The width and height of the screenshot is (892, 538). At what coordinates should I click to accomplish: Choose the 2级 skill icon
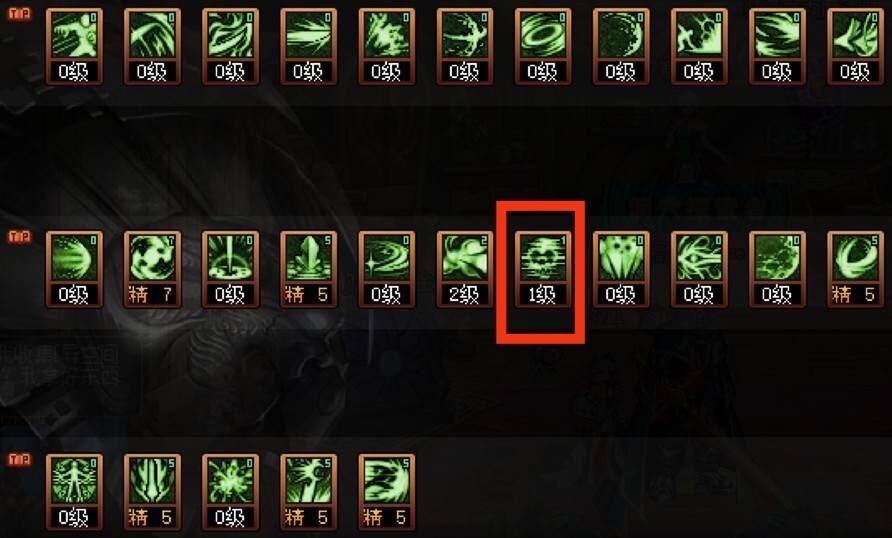click(465, 270)
